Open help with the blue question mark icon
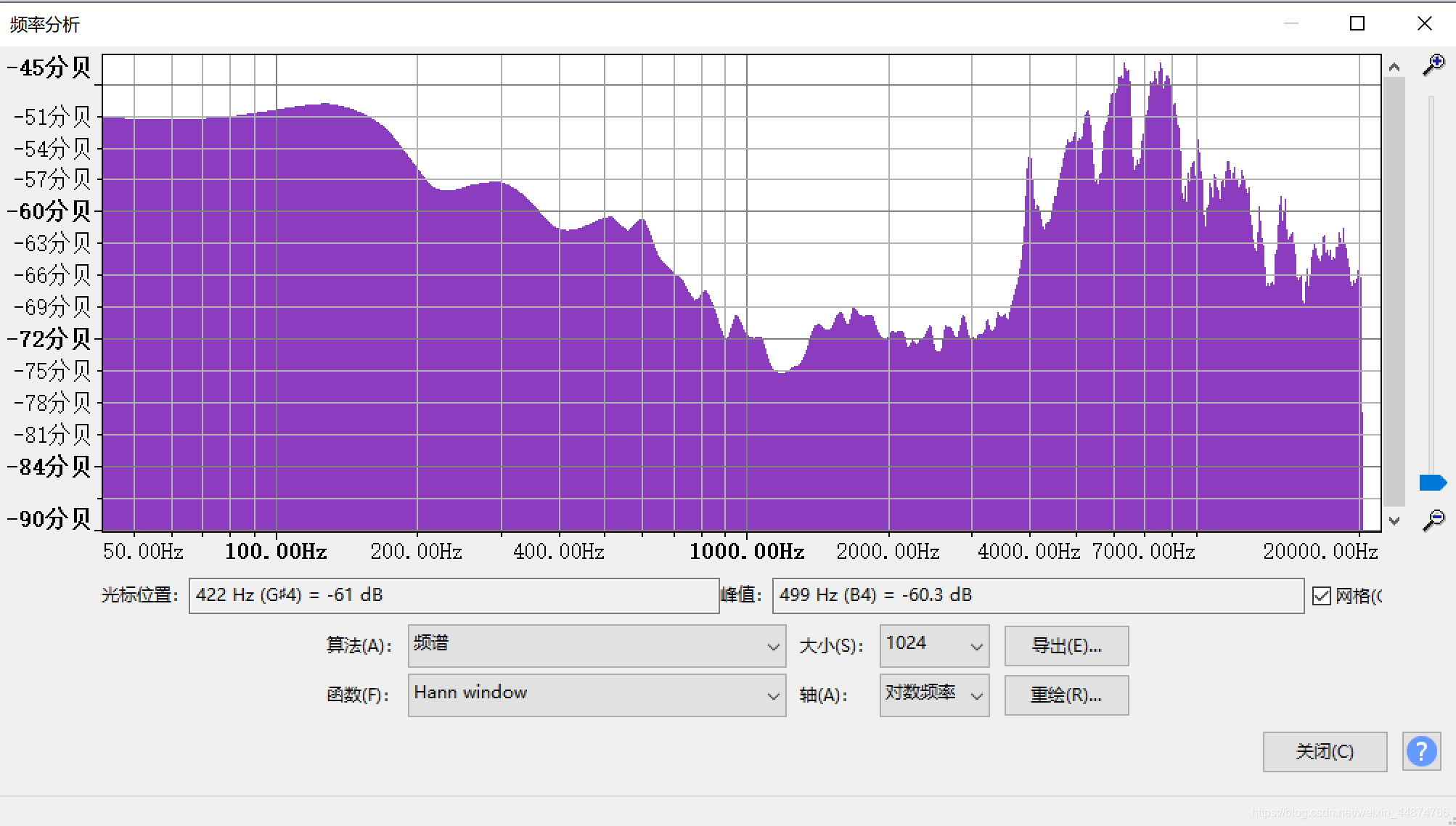Image resolution: width=1456 pixels, height=826 pixels. [x=1421, y=751]
